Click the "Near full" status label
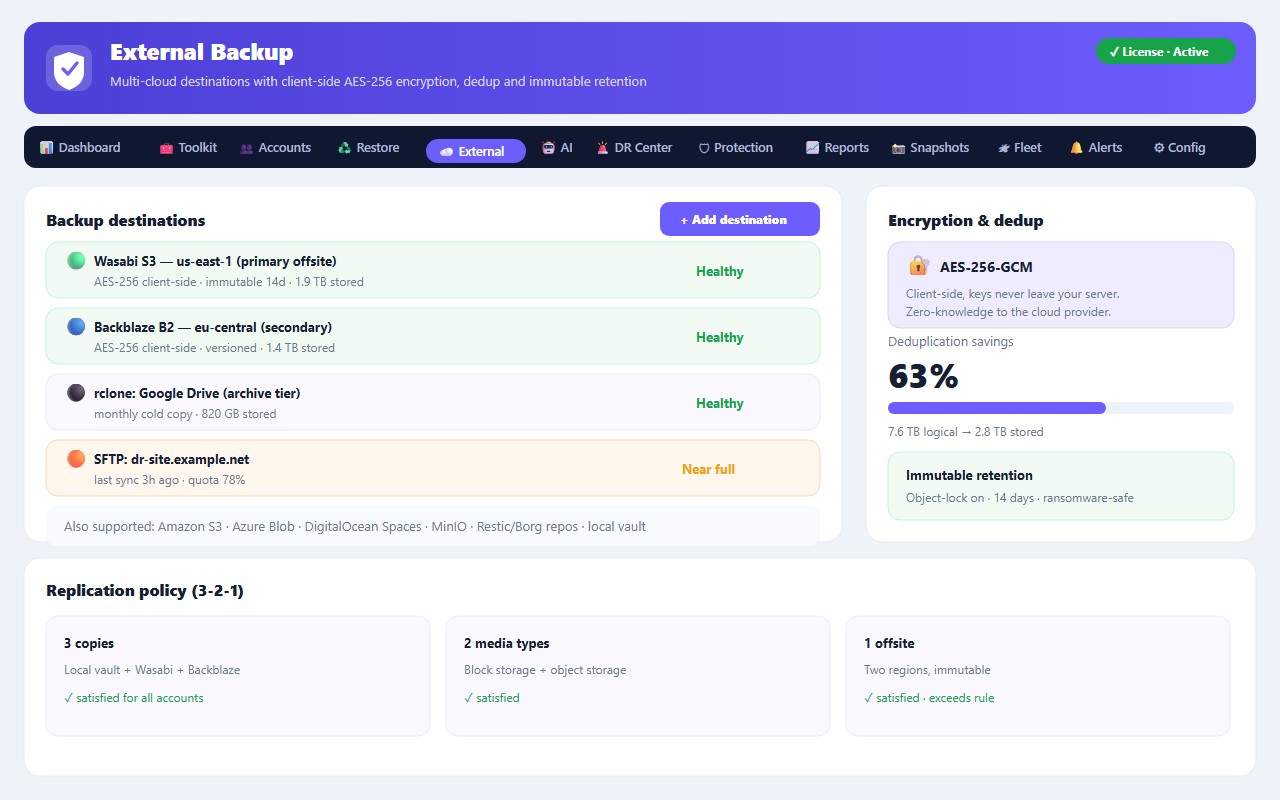 (x=708, y=469)
